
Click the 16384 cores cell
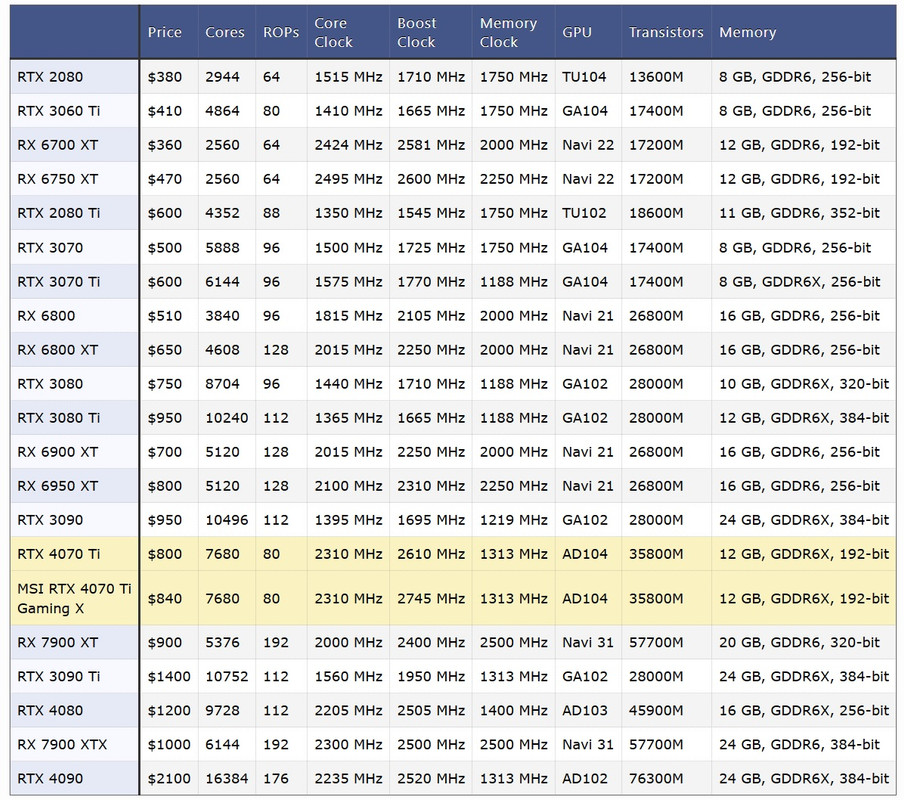tap(227, 778)
